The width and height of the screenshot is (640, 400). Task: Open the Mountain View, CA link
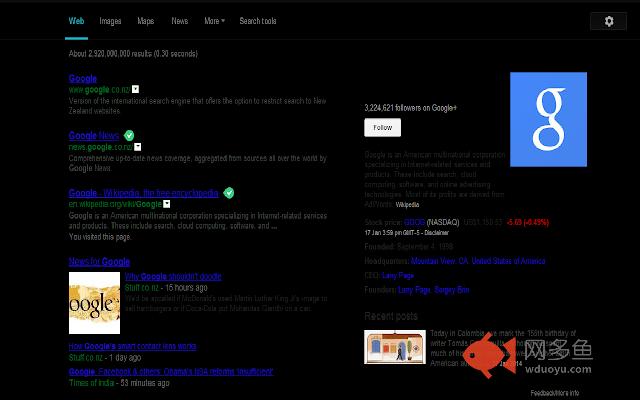440,261
